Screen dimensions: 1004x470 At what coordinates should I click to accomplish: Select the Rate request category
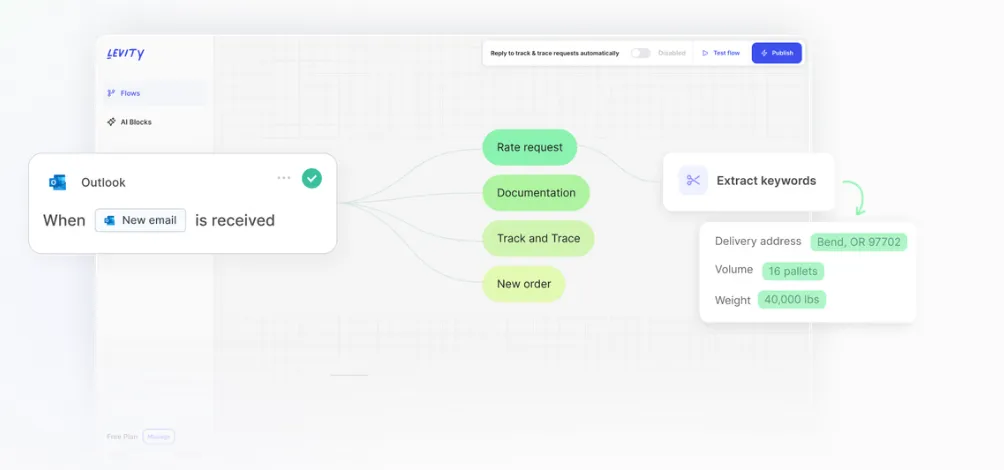pyautogui.click(x=530, y=147)
